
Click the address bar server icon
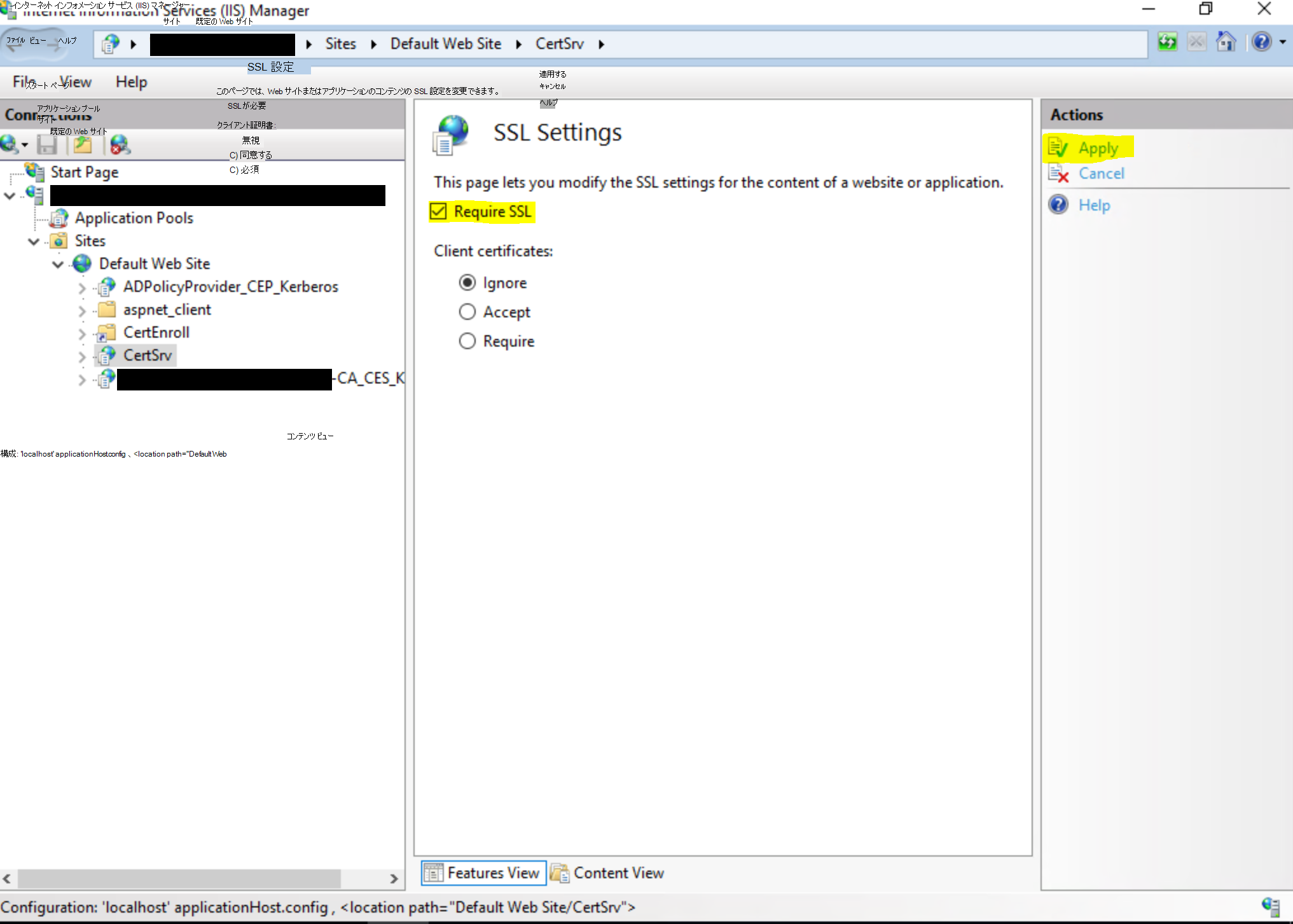pyautogui.click(x=111, y=44)
